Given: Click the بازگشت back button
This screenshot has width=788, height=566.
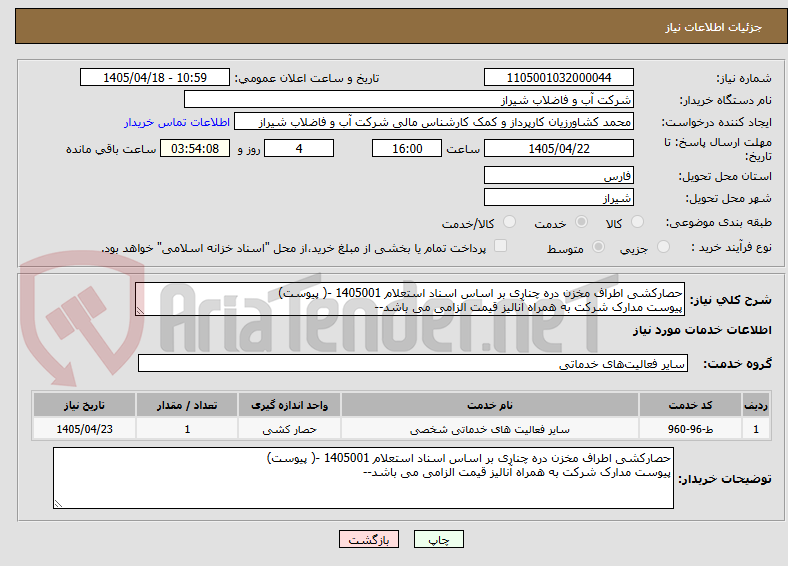Looking at the screenshot, I should (369, 539).
